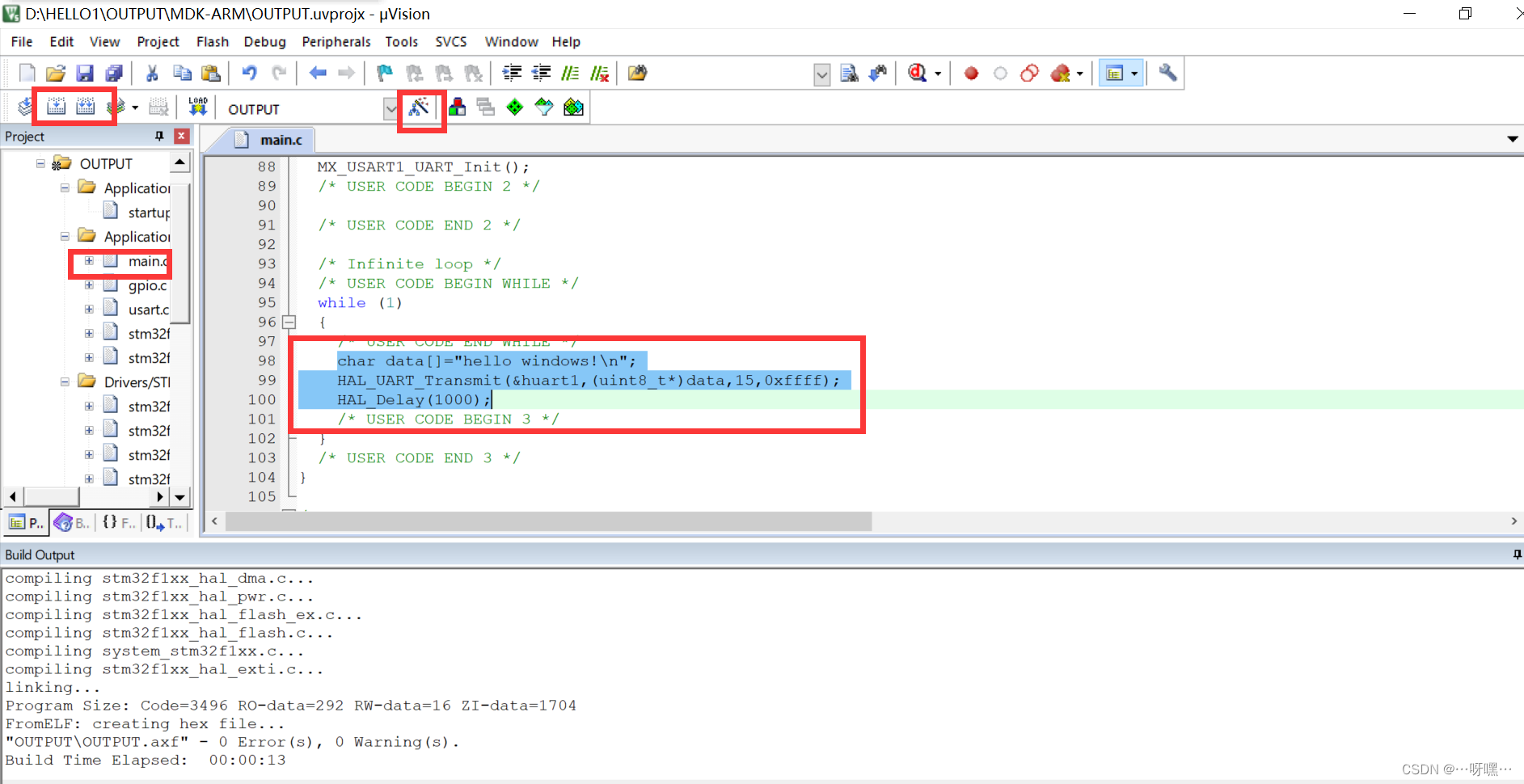
Task: Create a new file via toolbar icon
Action: tap(27, 74)
